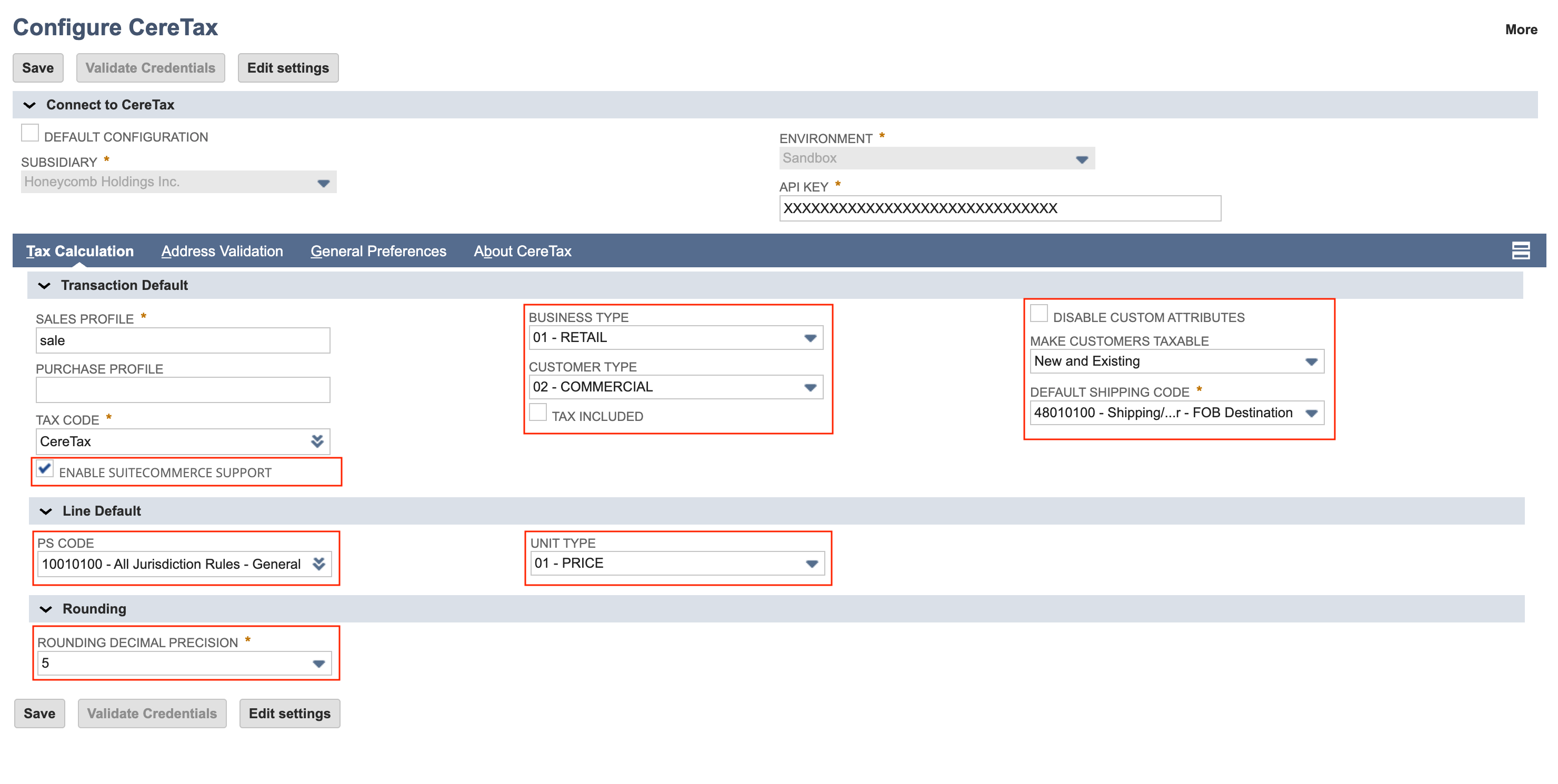1558x784 pixels.
Task: Collapse the Line Default section
Action: (x=46, y=511)
